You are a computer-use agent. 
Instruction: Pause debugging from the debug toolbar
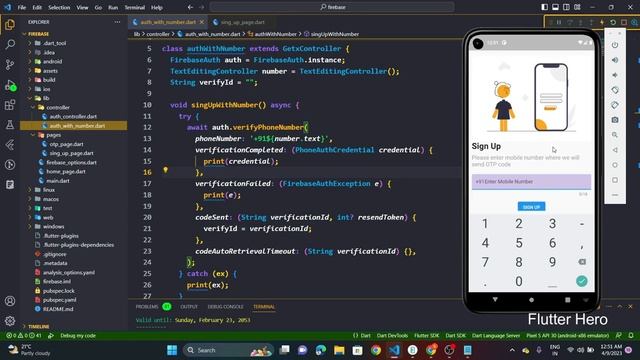click(x=559, y=22)
